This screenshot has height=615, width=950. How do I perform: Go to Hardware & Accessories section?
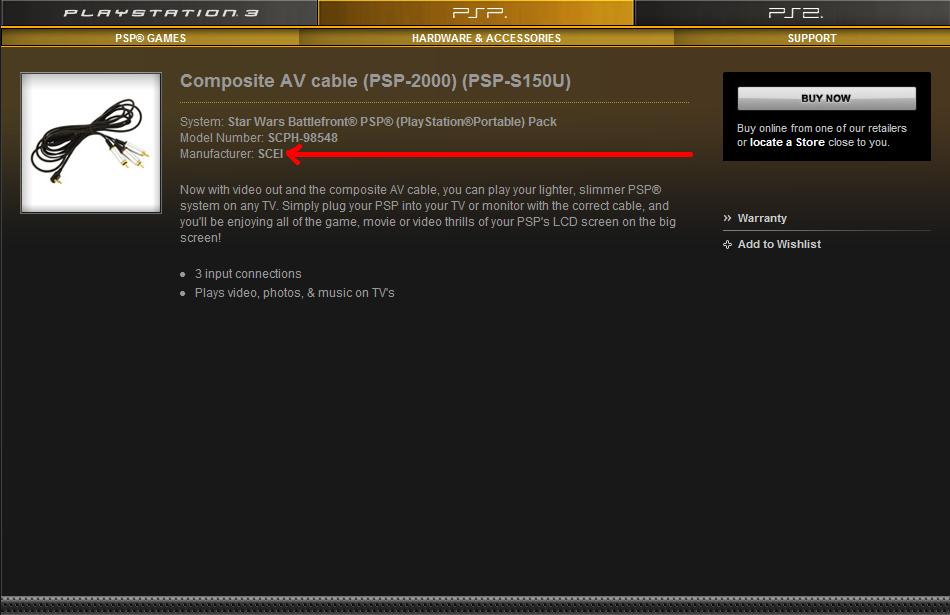coord(486,38)
